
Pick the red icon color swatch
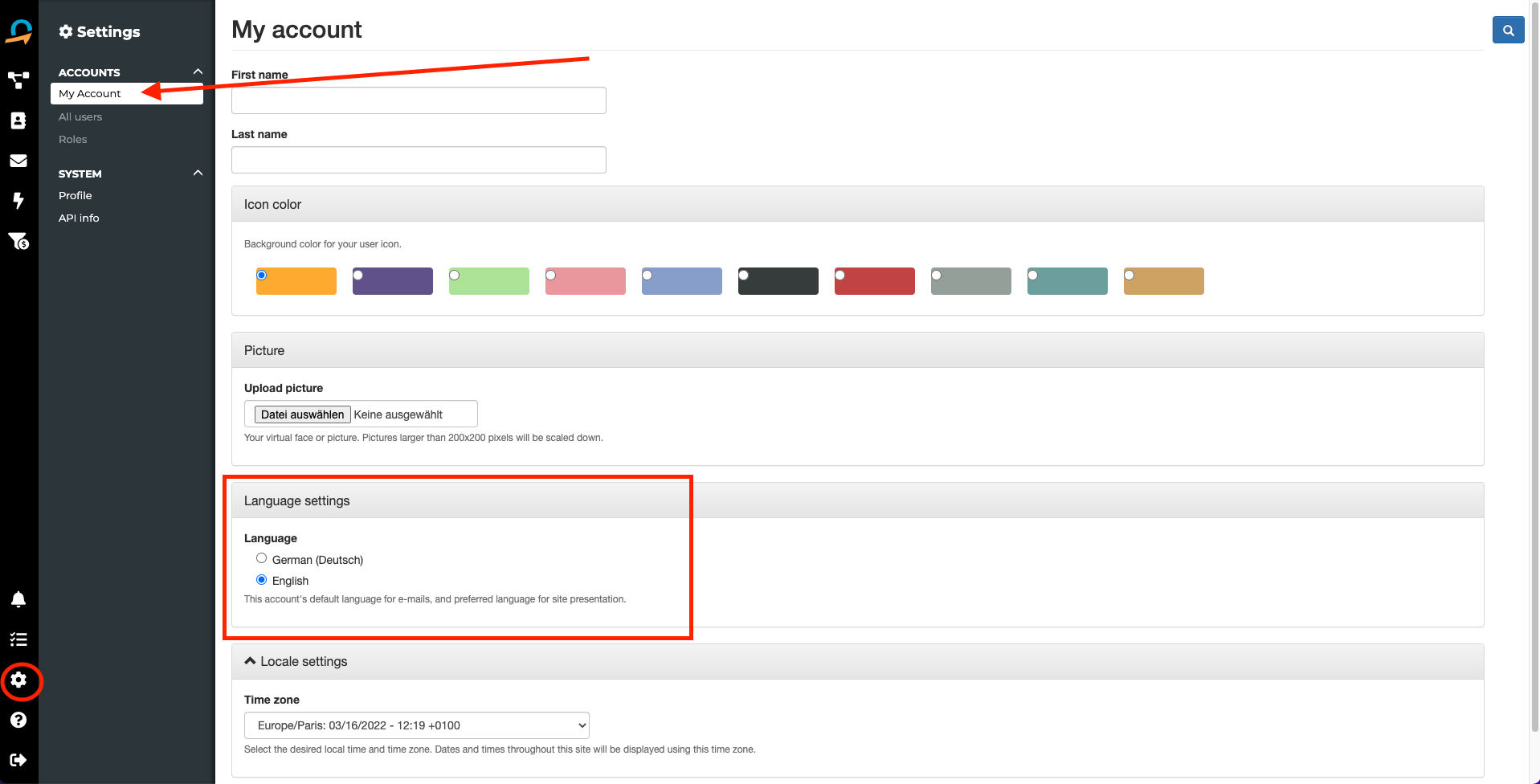coord(874,281)
